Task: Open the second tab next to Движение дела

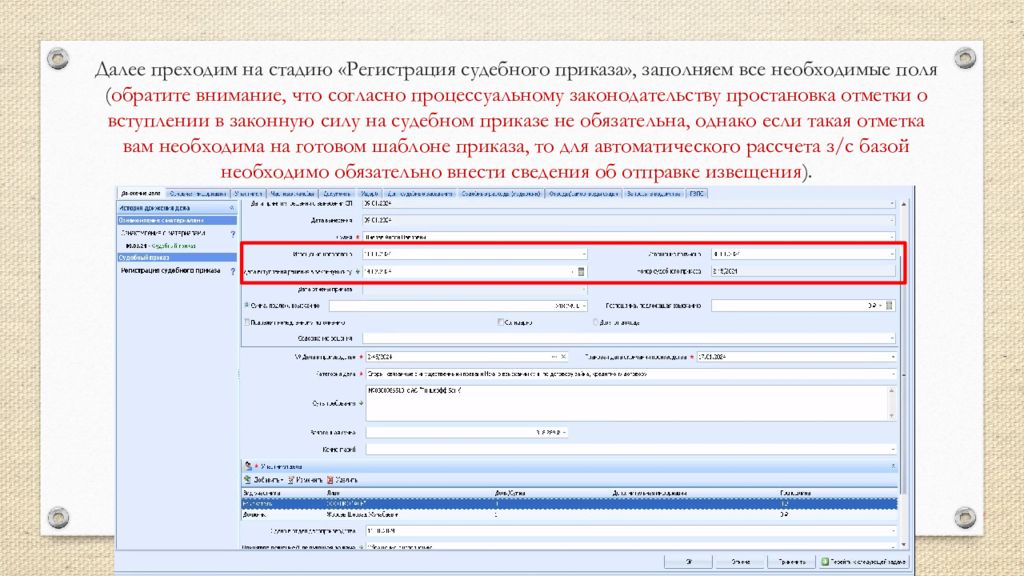Action: click(198, 194)
